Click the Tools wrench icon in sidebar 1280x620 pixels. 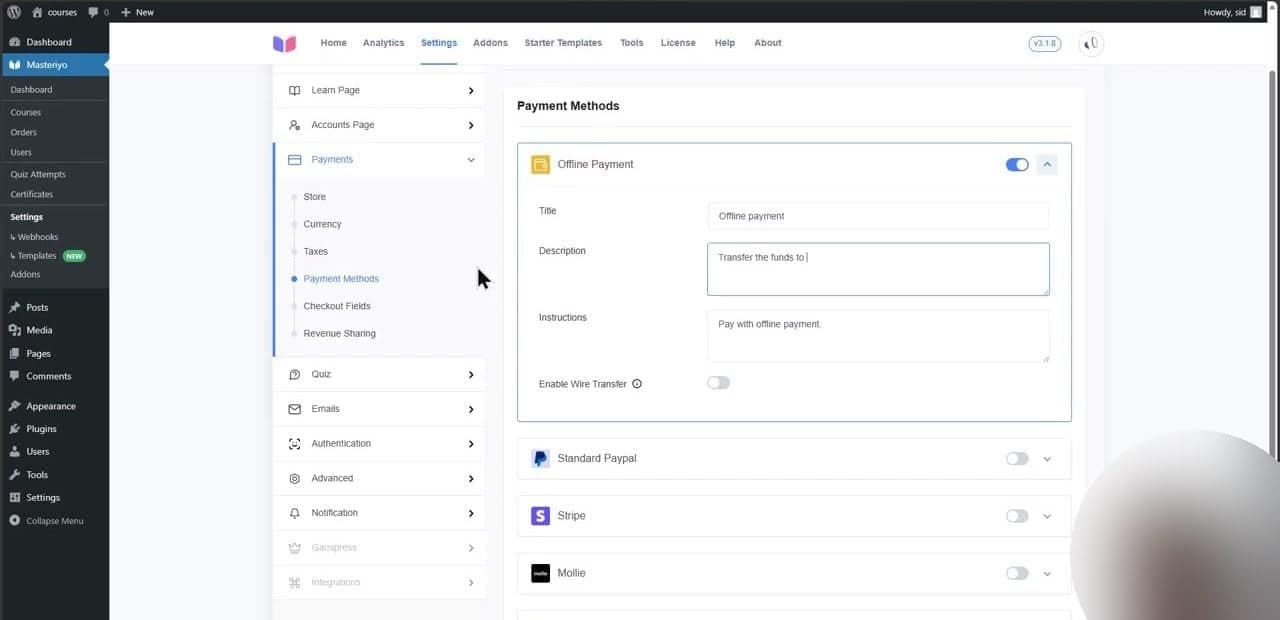[x=15, y=475]
